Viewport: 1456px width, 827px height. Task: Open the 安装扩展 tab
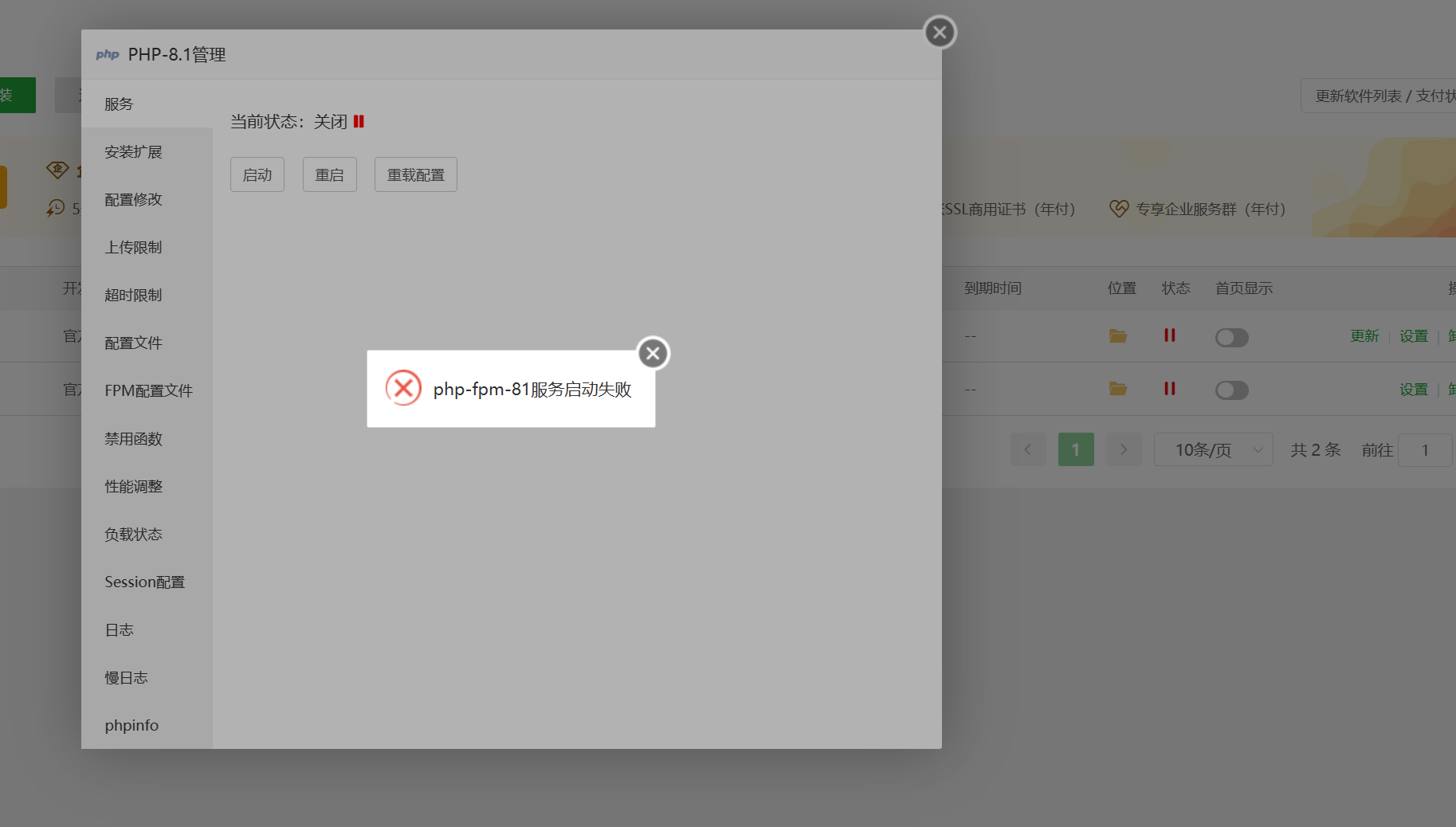coord(147,151)
